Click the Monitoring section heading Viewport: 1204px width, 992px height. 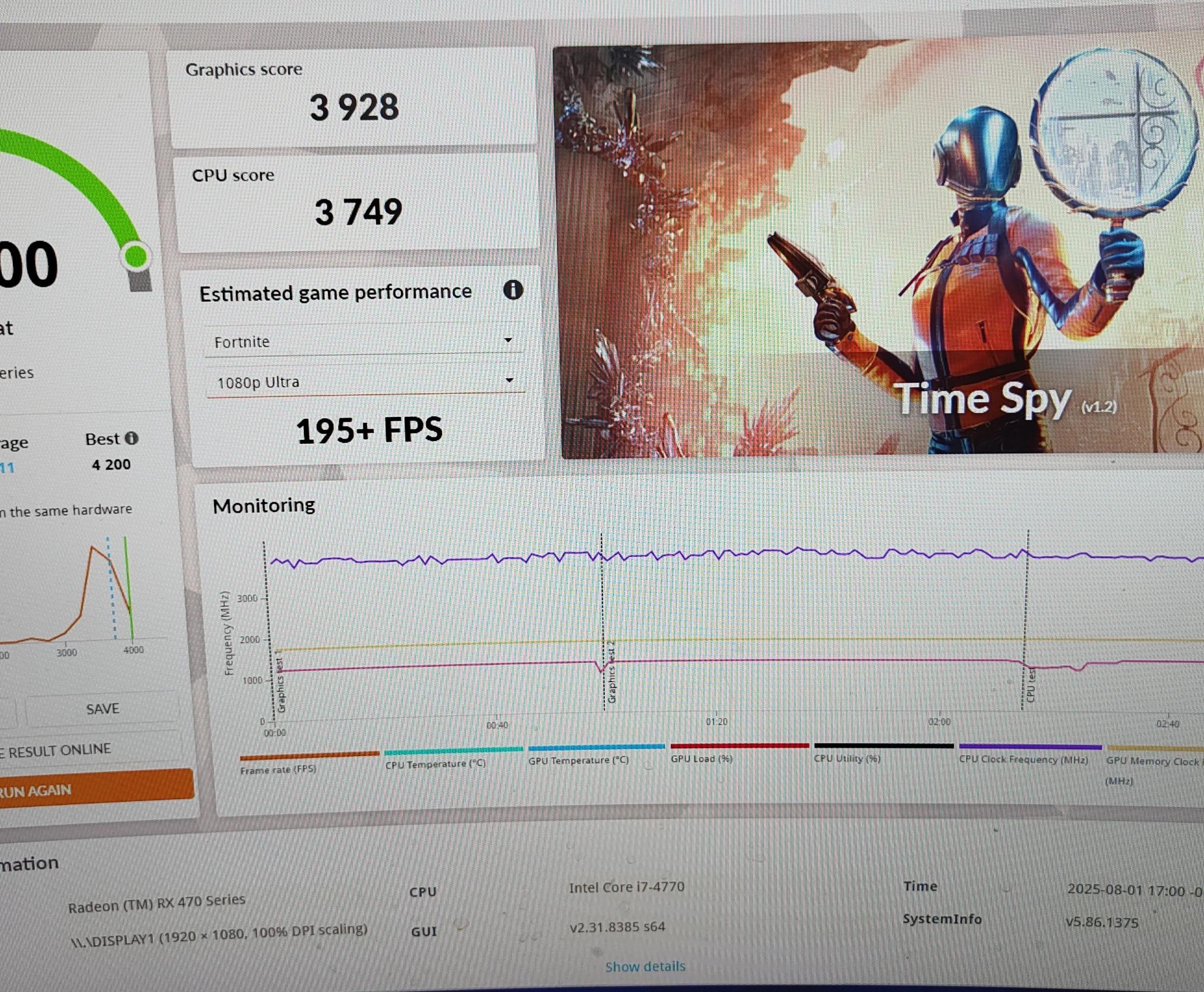click(264, 505)
